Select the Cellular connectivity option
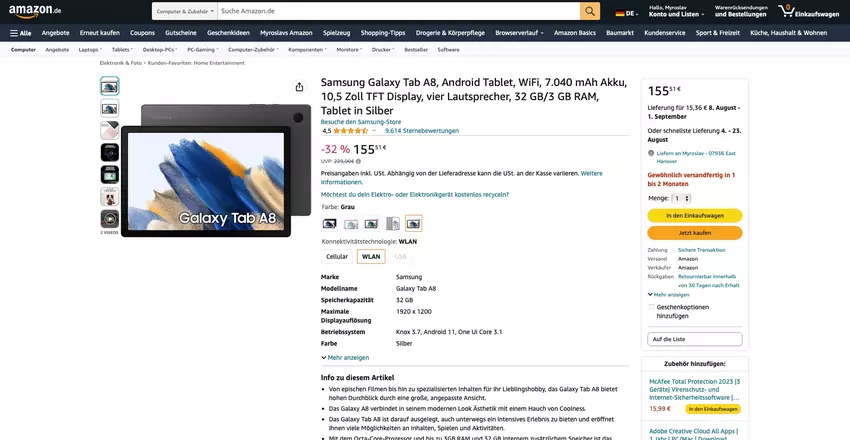The height and width of the screenshot is (440, 850). [x=337, y=257]
